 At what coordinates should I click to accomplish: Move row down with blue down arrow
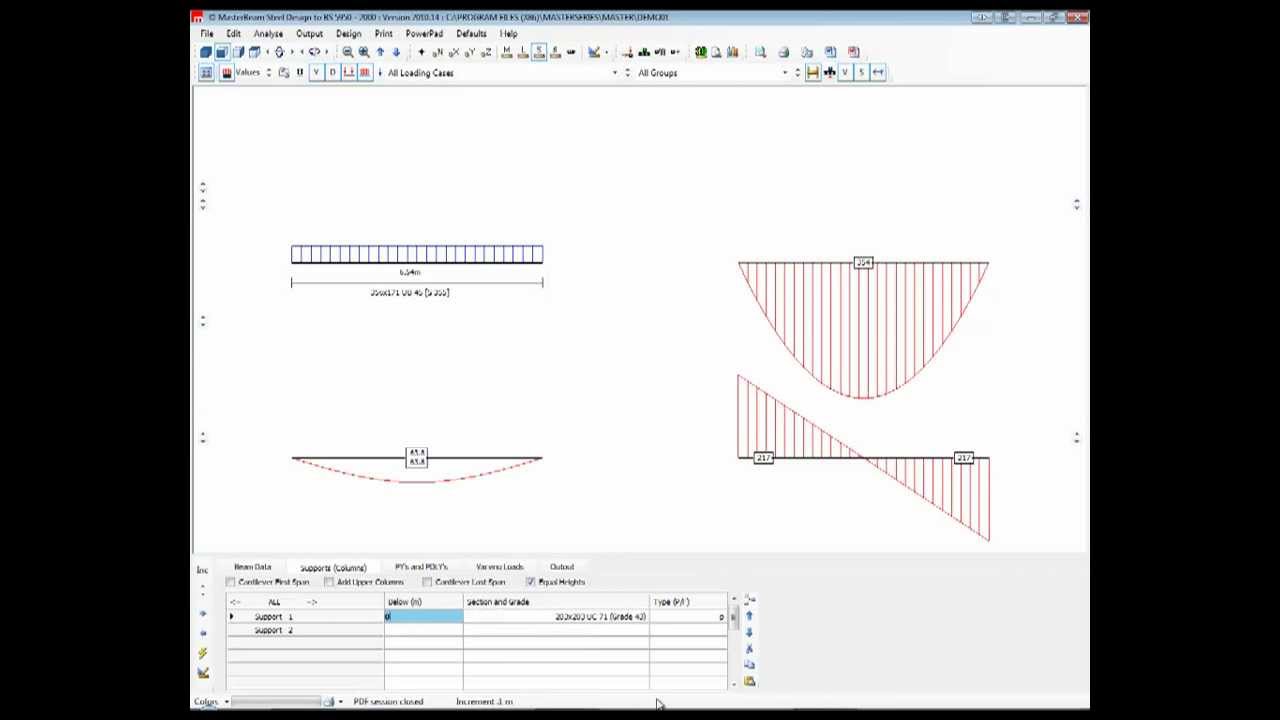[x=749, y=632]
